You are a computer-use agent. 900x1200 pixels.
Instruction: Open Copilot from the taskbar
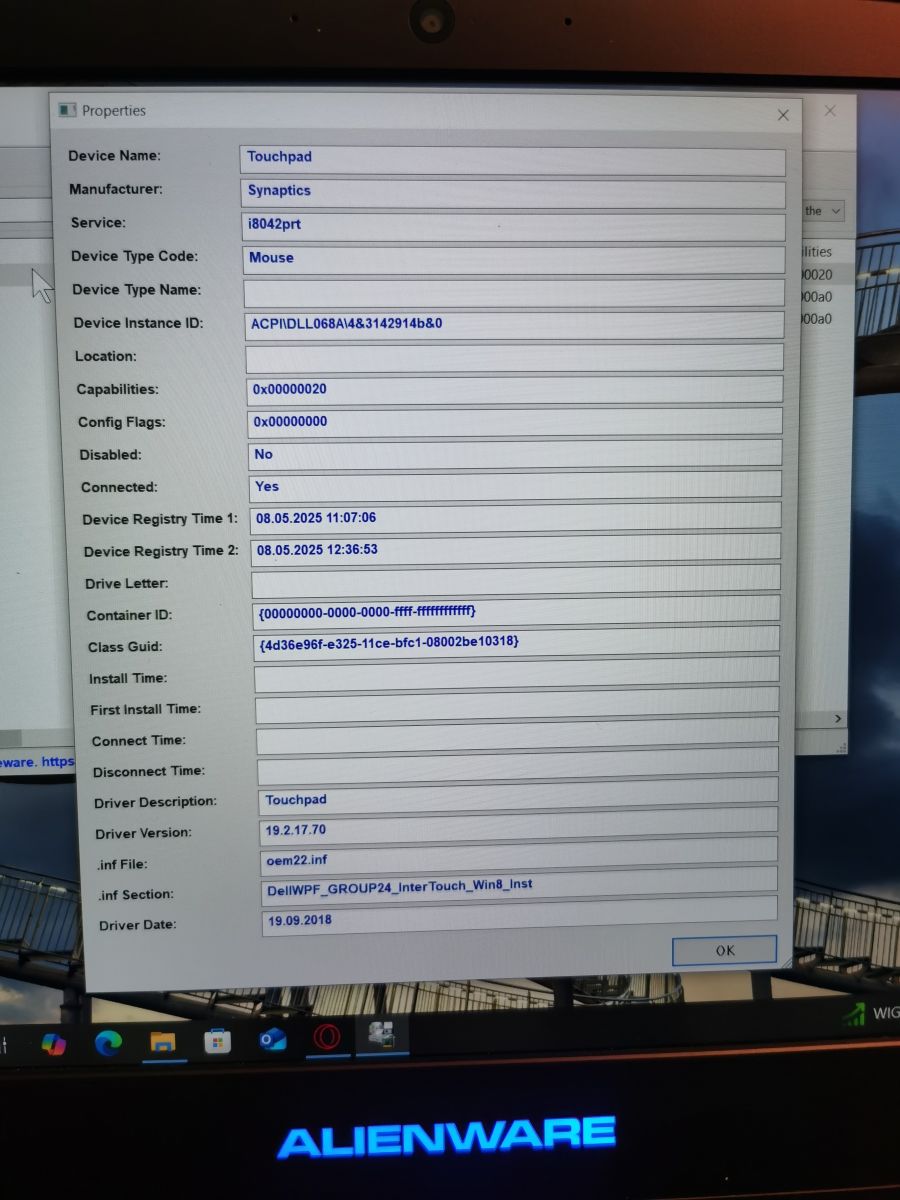[53, 1044]
